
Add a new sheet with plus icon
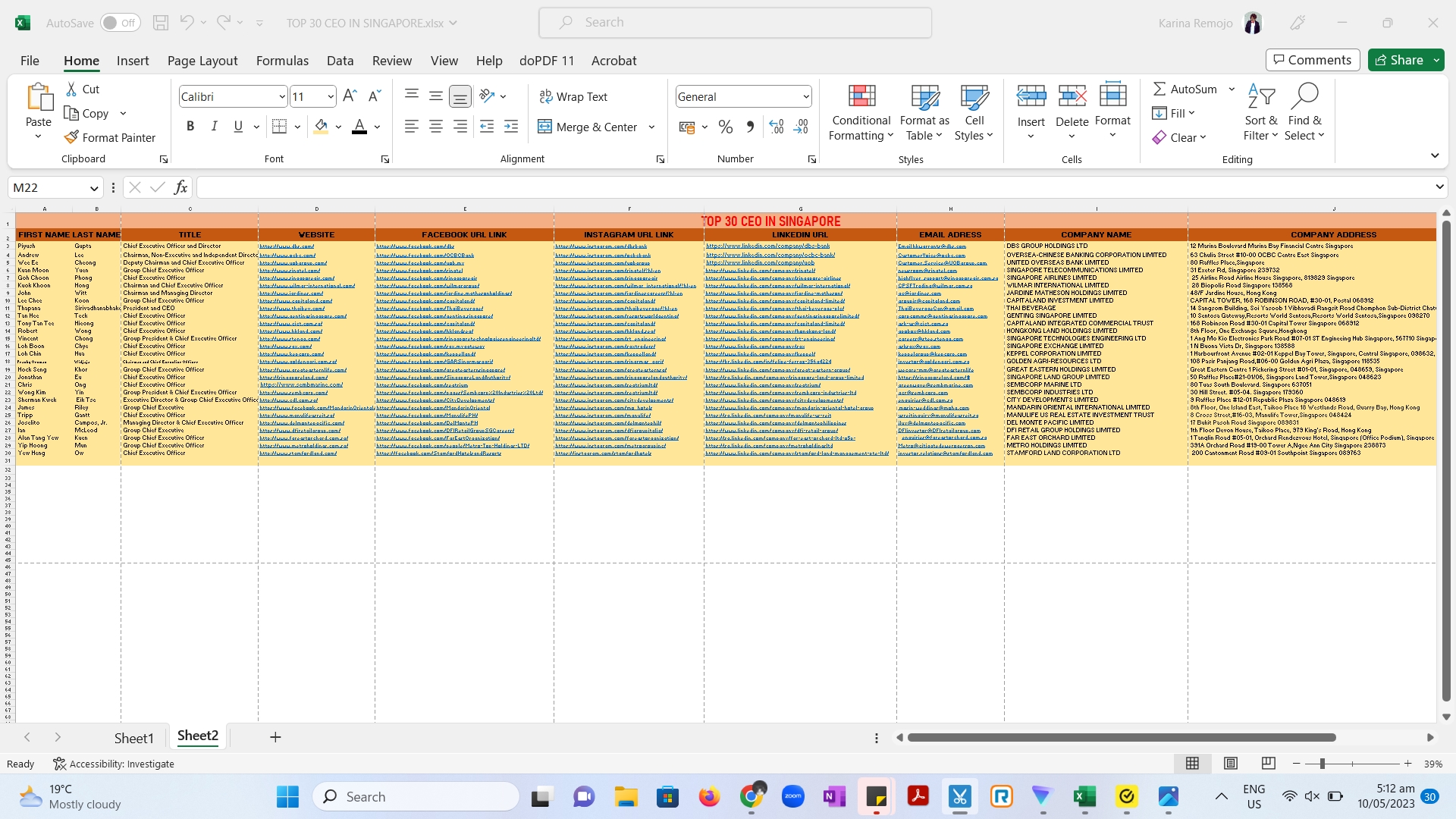click(275, 737)
